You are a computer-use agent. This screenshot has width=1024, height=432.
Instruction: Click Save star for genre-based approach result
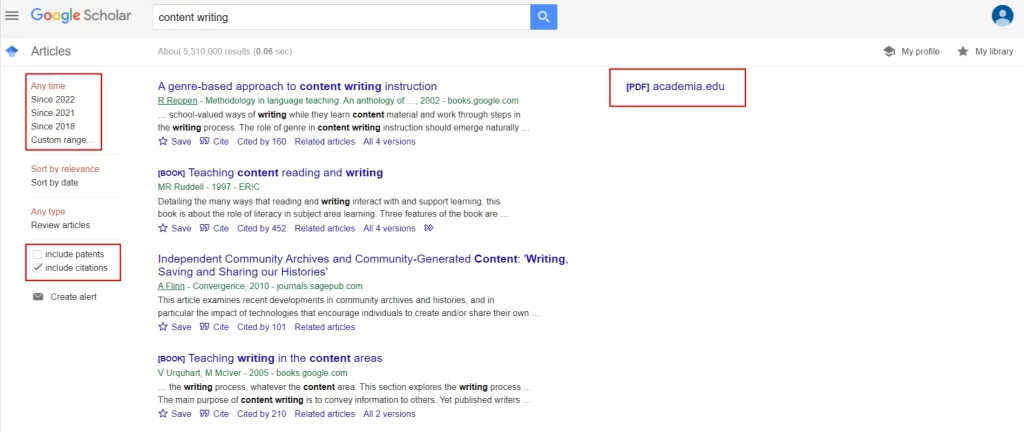(163, 142)
